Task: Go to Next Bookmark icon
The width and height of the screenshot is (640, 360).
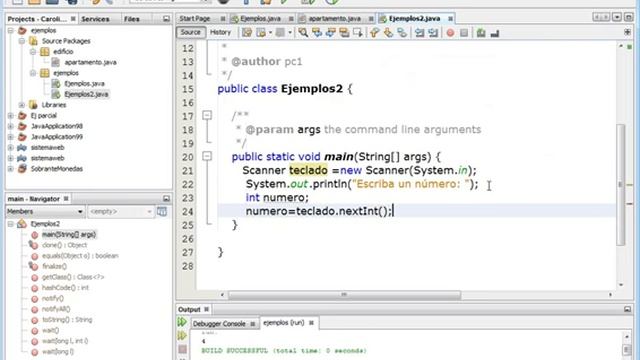Action: (388, 33)
